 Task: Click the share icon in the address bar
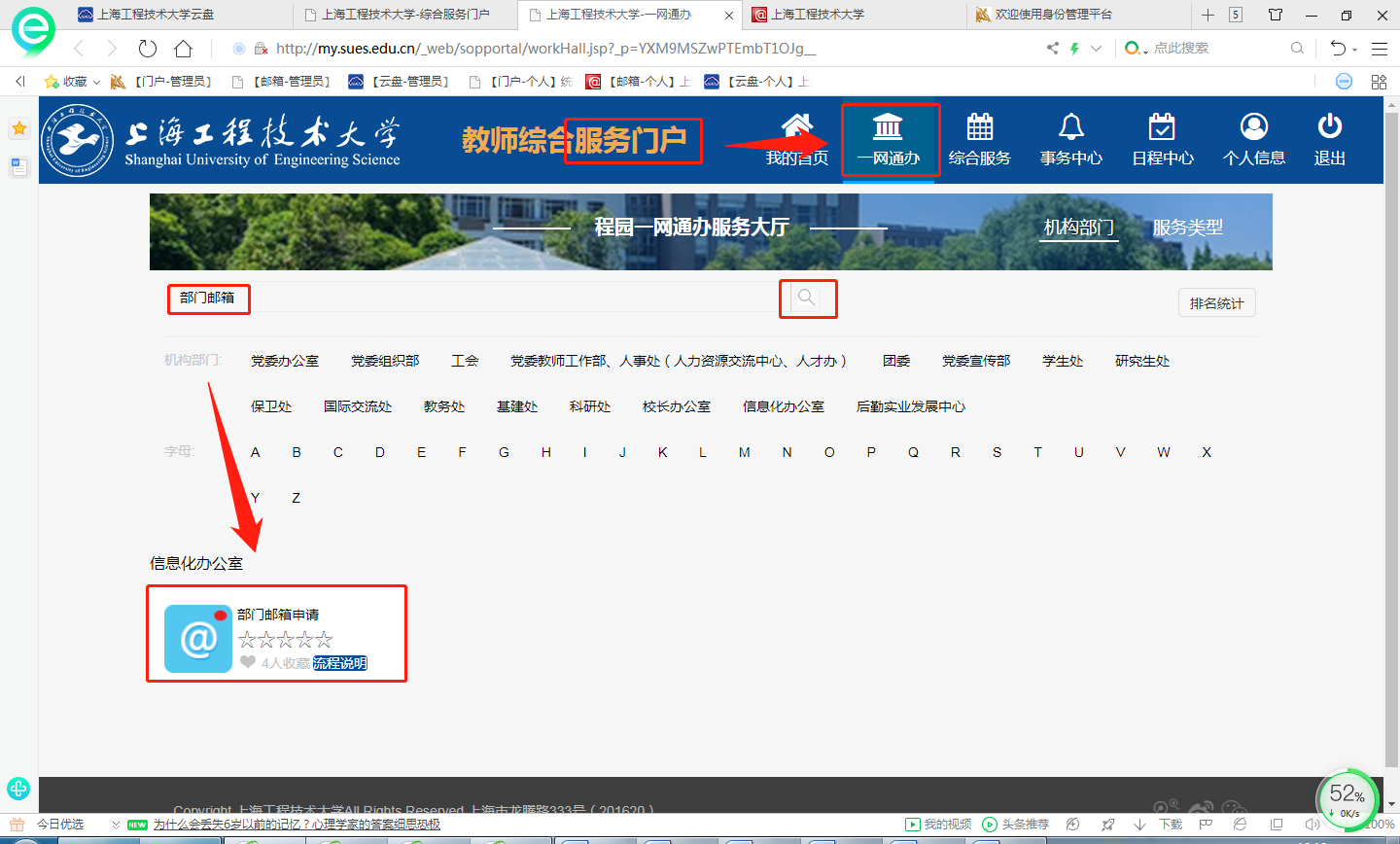point(1052,49)
